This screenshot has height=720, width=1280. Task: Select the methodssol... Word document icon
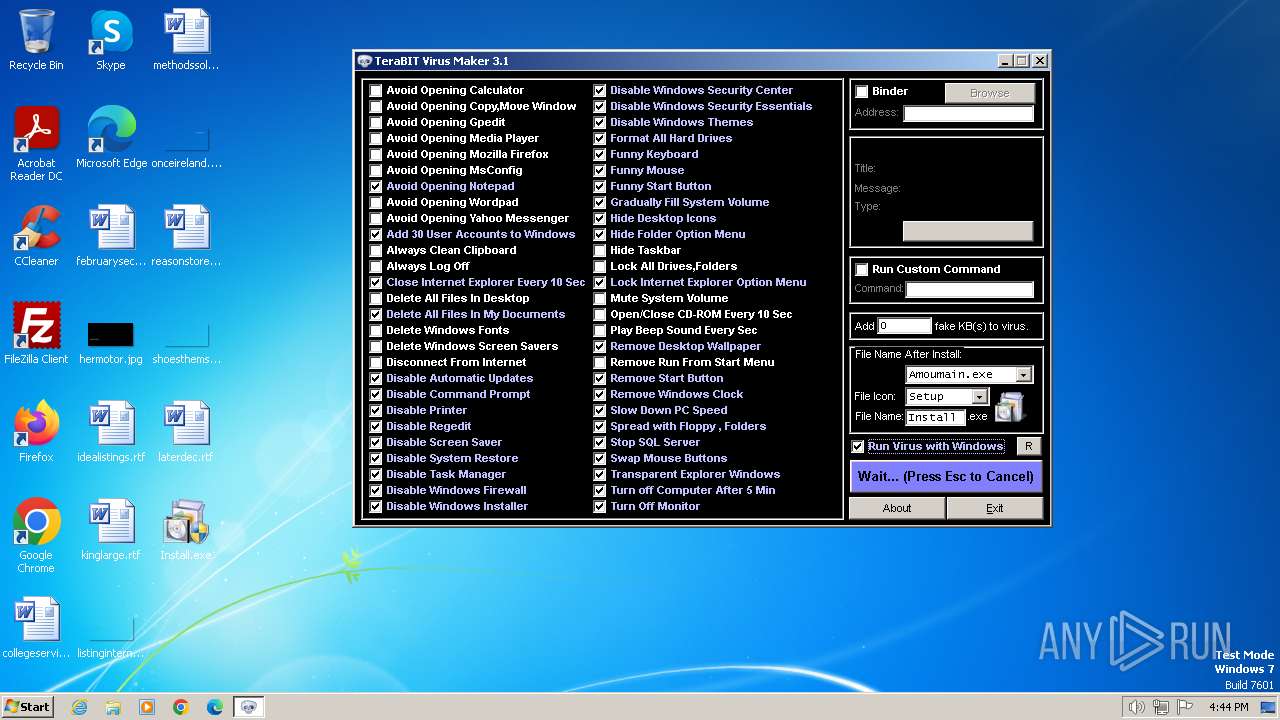pyautogui.click(x=186, y=40)
